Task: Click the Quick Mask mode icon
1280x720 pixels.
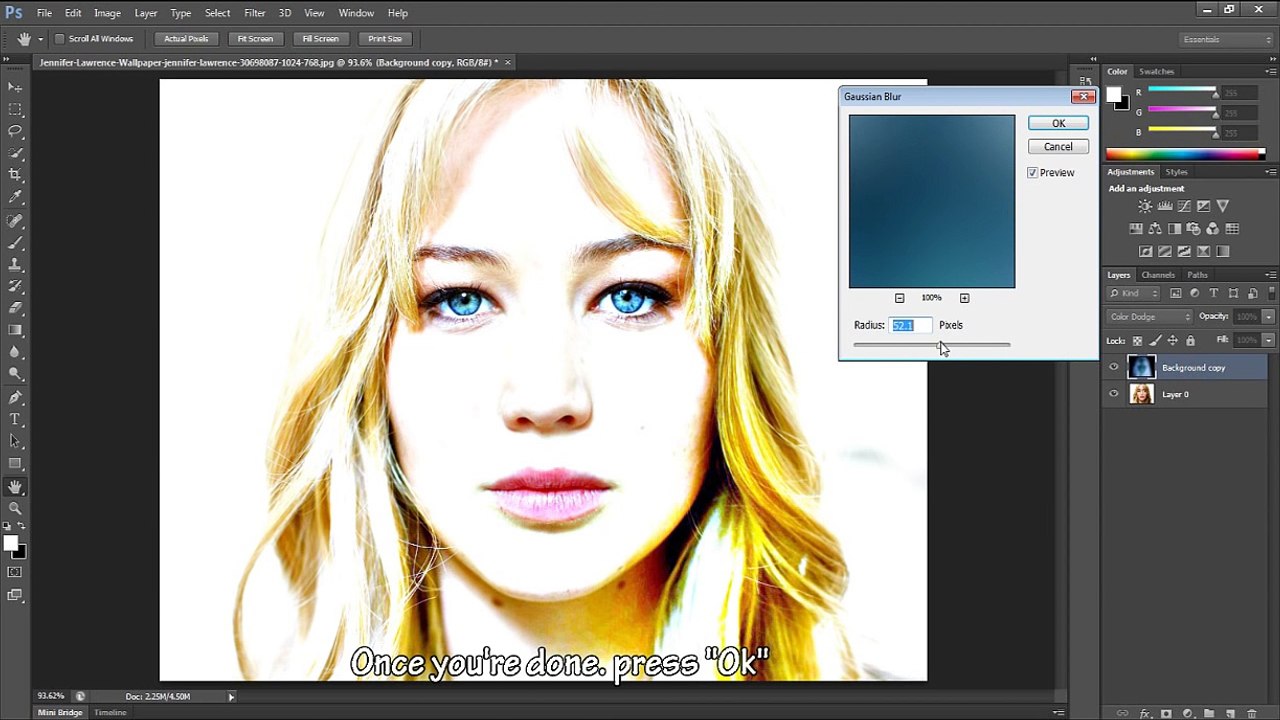Action: 15,572
